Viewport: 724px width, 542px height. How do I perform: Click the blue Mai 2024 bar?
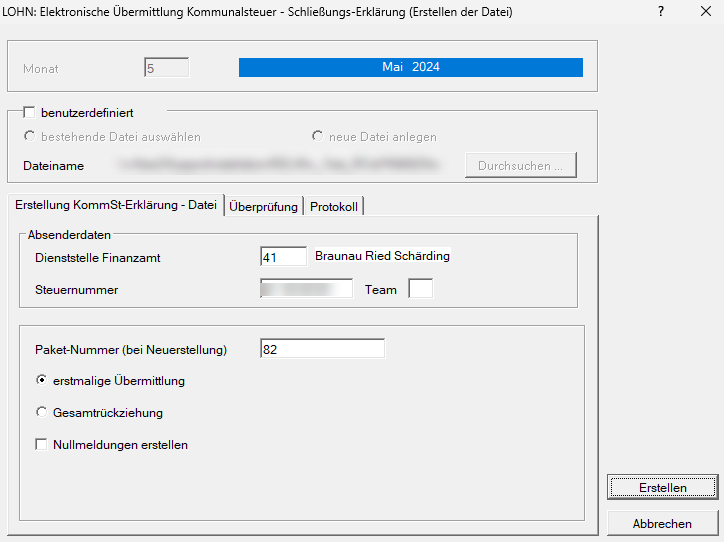pos(410,67)
